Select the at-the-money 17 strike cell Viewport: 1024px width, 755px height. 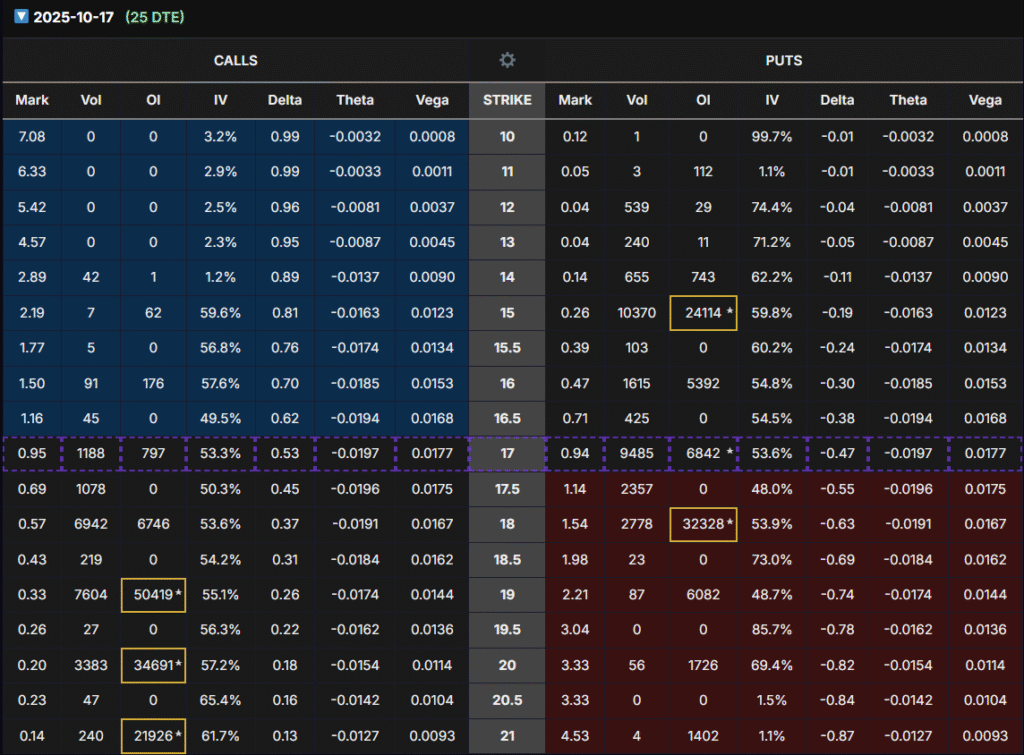(x=507, y=455)
